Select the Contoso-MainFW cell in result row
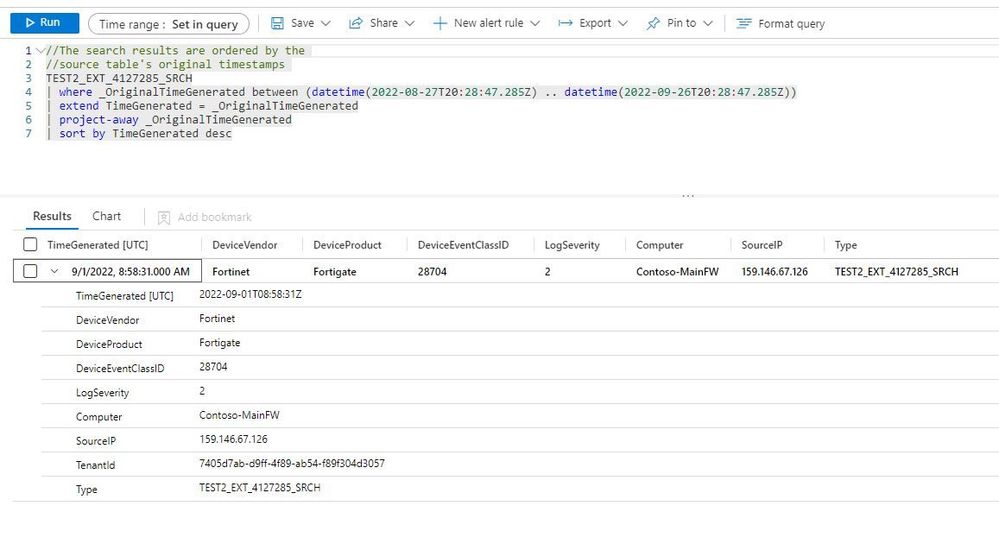This screenshot has height=537, width=999. coord(677,271)
